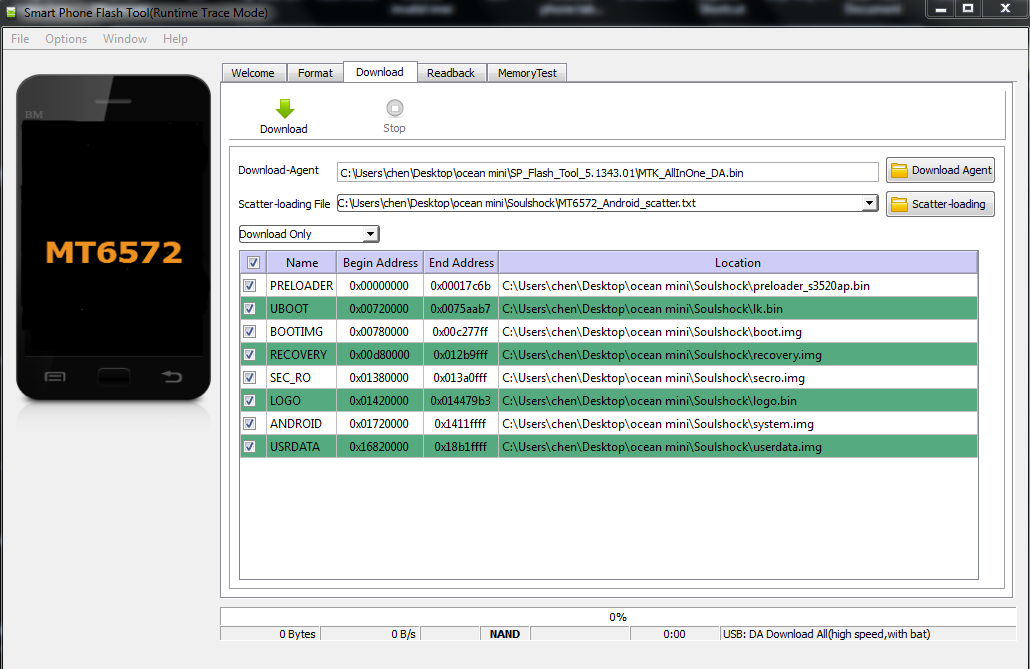Click the Name column header
1030x669 pixels.
coord(302,263)
